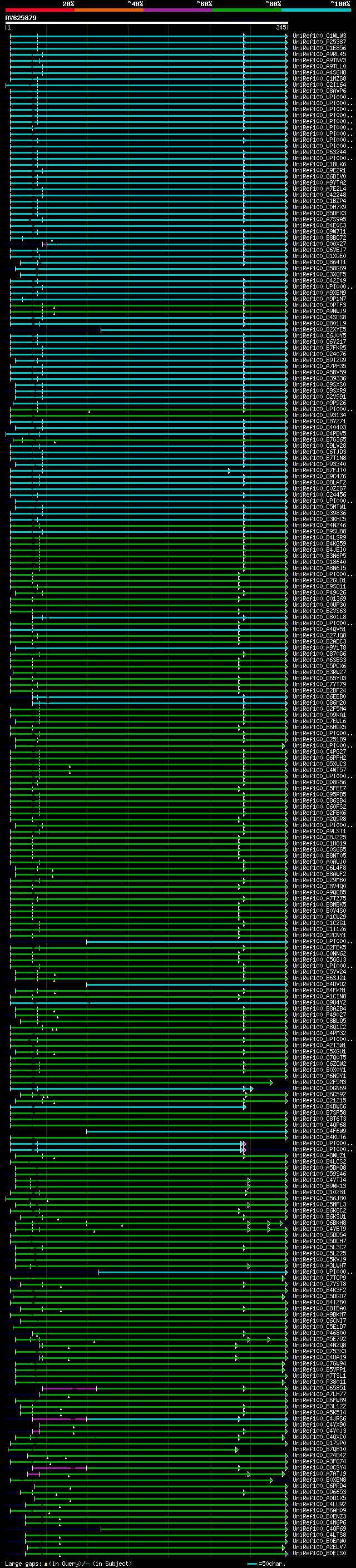Select hit UniRef100_C9E2R1
356x1568 pixels.
pyautogui.click(x=319, y=170)
